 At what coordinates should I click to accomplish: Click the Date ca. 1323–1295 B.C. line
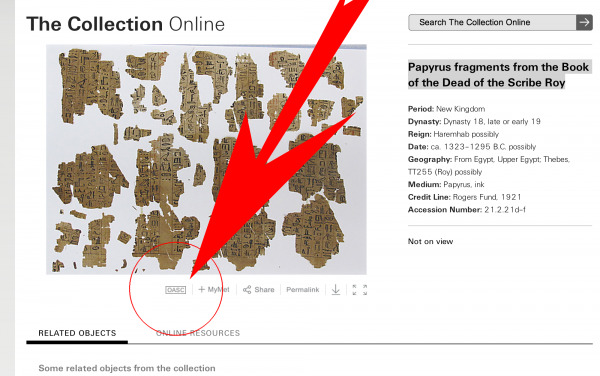tap(472, 147)
